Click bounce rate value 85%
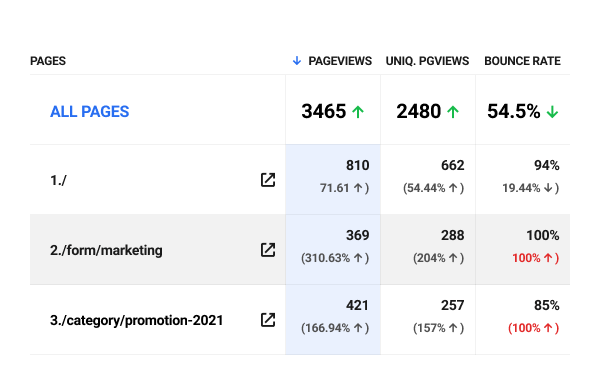This screenshot has width=600, height=385. (547, 305)
